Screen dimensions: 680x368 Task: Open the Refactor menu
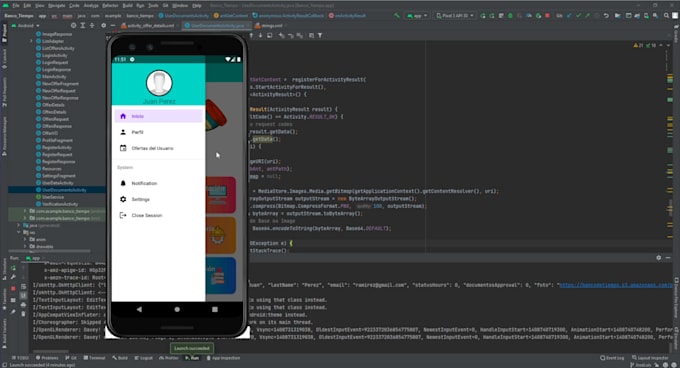coord(110,6)
